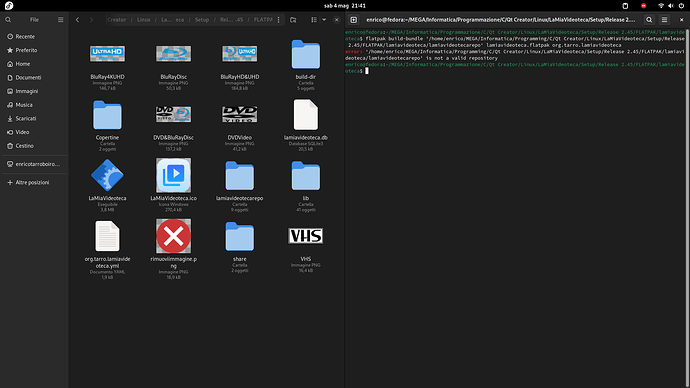Open Home in the sidebar
690x388 pixels.
(x=35, y=64)
